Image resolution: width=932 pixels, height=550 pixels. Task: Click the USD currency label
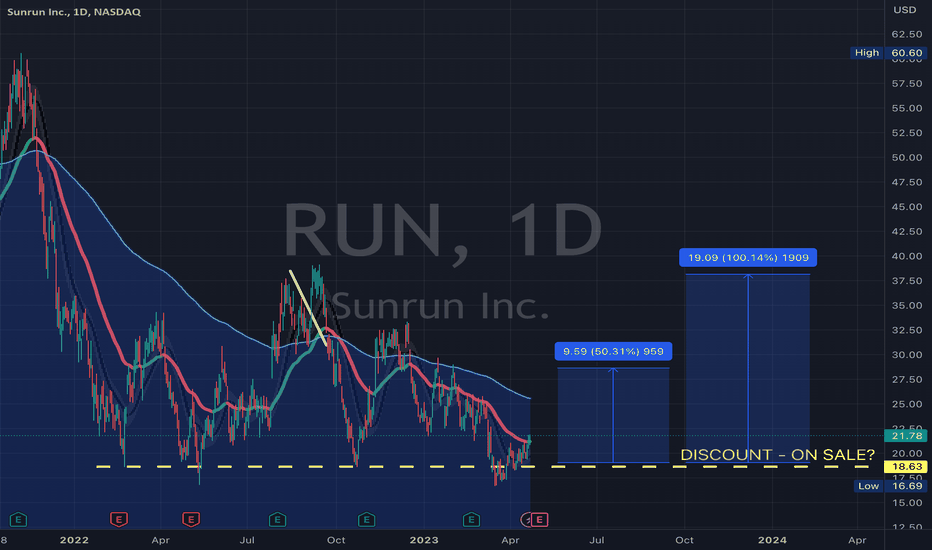click(x=905, y=10)
